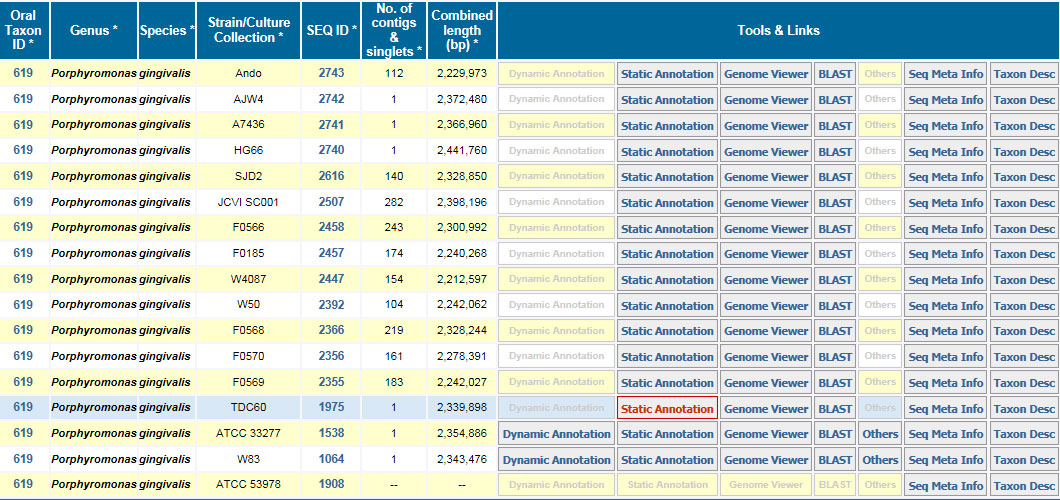
Task: Open Static Annotation for strain JCVI SC001
Action: pyautogui.click(x=667, y=203)
